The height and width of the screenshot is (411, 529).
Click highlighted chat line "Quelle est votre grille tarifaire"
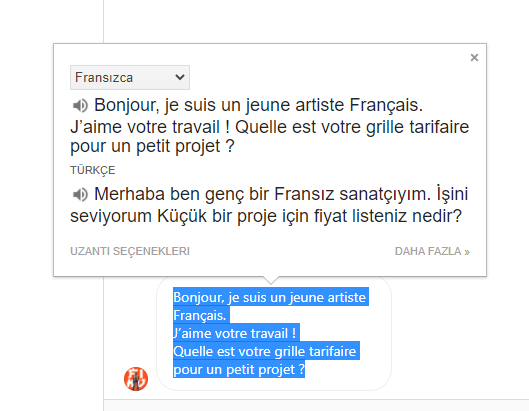tap(266, 351)
